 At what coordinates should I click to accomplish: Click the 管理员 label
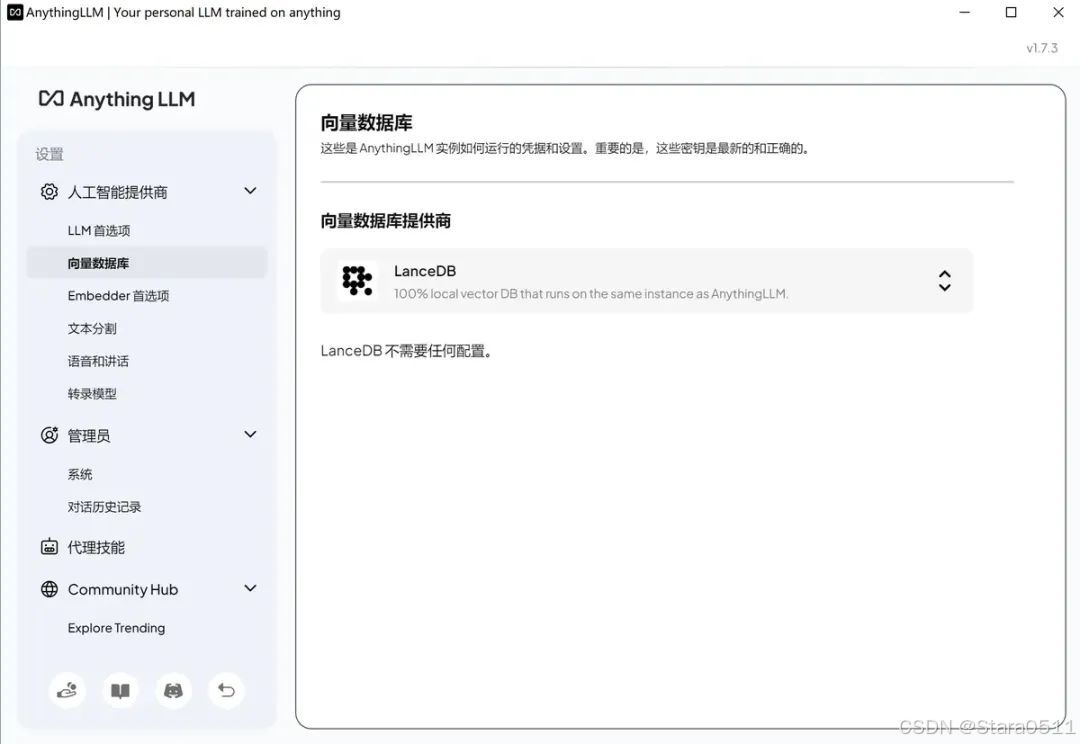pos(89,435)
